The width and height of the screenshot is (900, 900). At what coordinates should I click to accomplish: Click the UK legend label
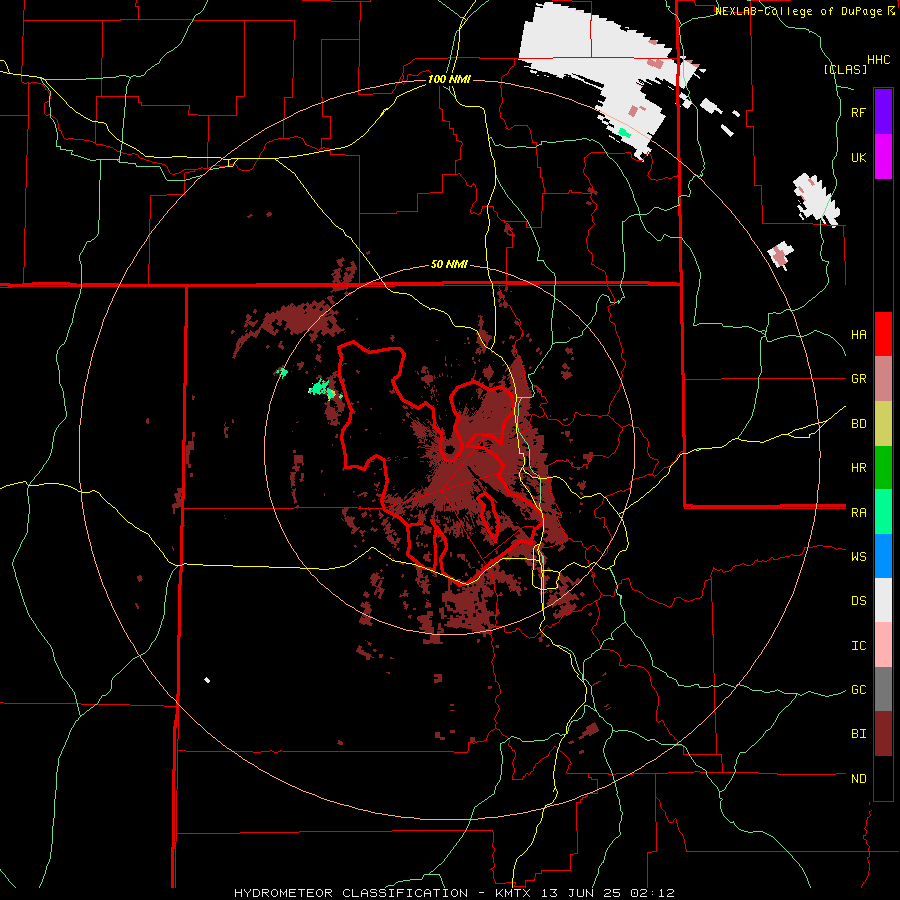(x=858, y=157)
